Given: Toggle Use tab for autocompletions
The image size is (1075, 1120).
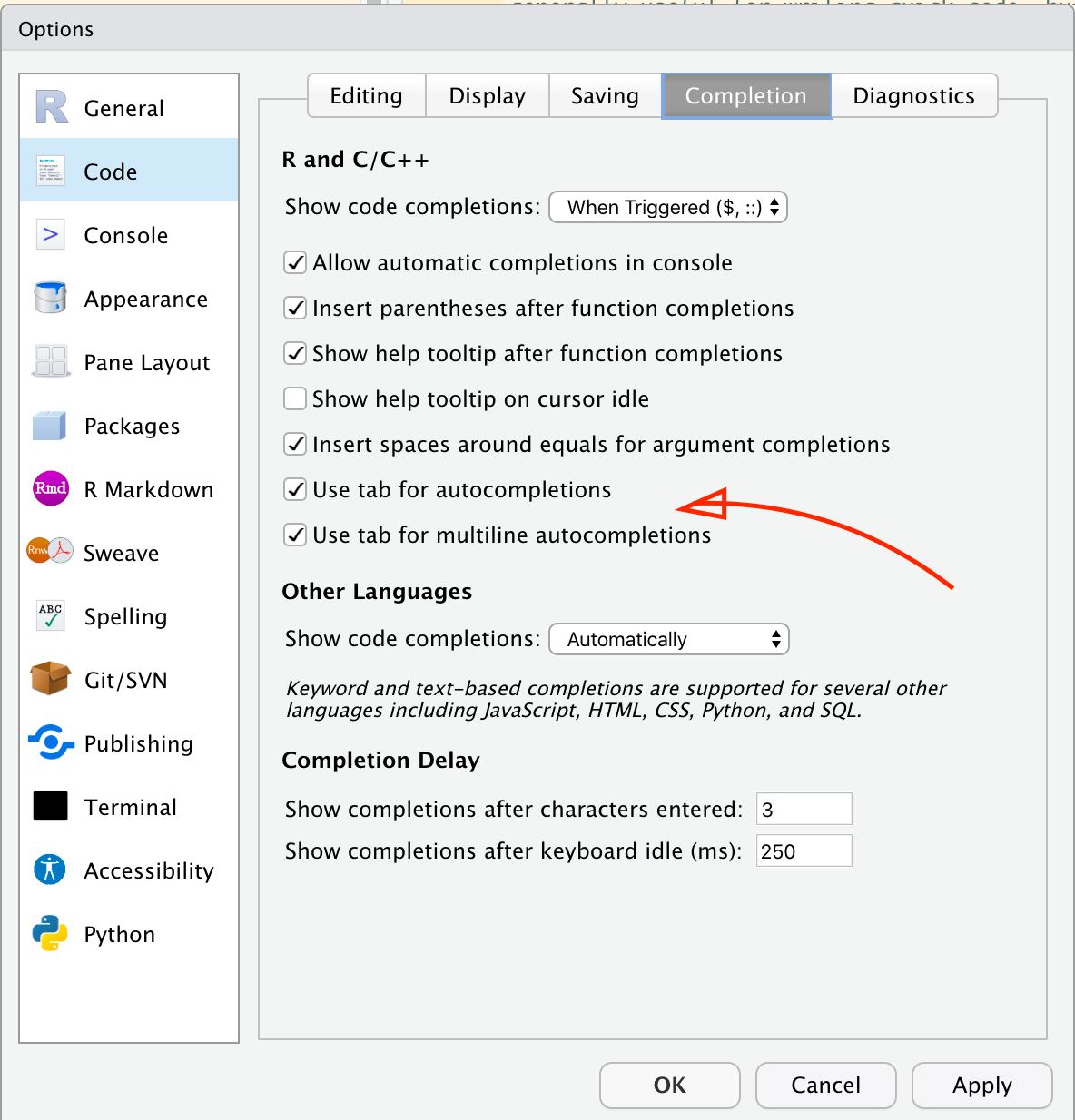Looking at the screenshot, I should pyautogui.click(x=295, y=489).
